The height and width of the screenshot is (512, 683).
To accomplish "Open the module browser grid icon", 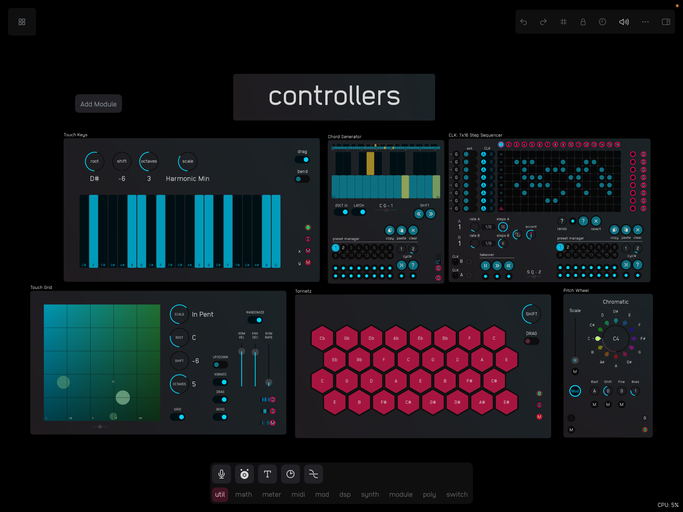I will [x=22, y=21].
